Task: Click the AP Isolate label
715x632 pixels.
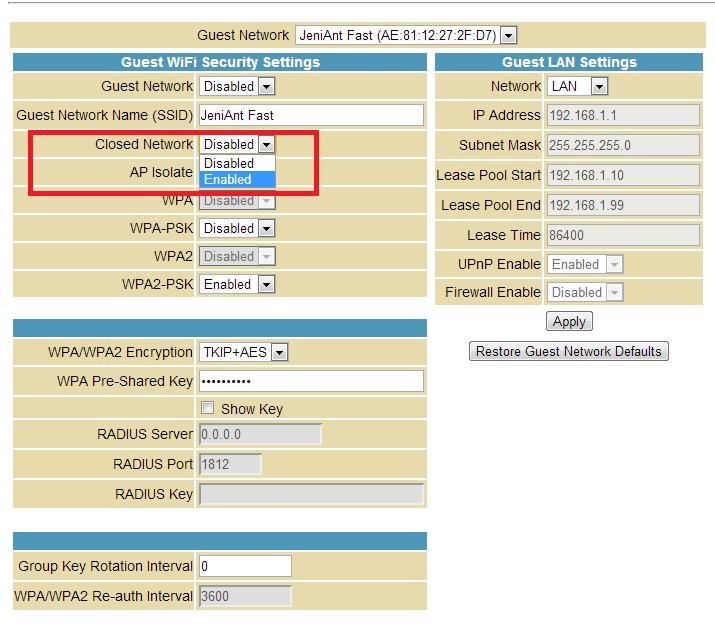Action: point(161,172)
